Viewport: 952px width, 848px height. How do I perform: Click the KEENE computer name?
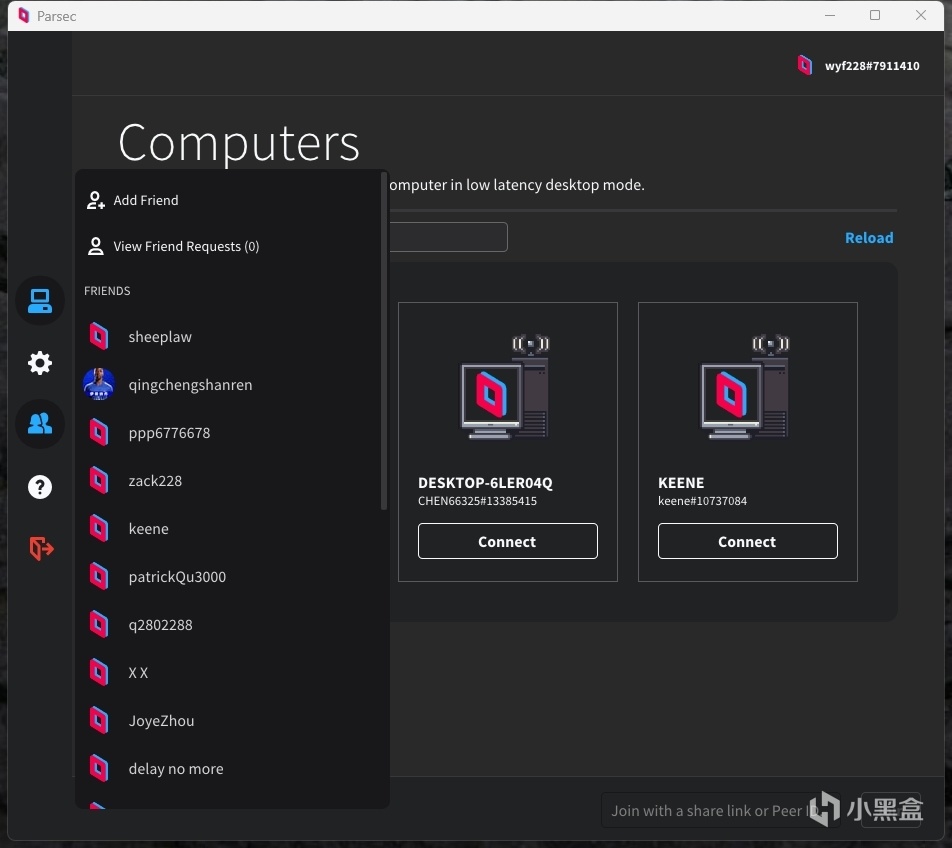pos(681,483)
